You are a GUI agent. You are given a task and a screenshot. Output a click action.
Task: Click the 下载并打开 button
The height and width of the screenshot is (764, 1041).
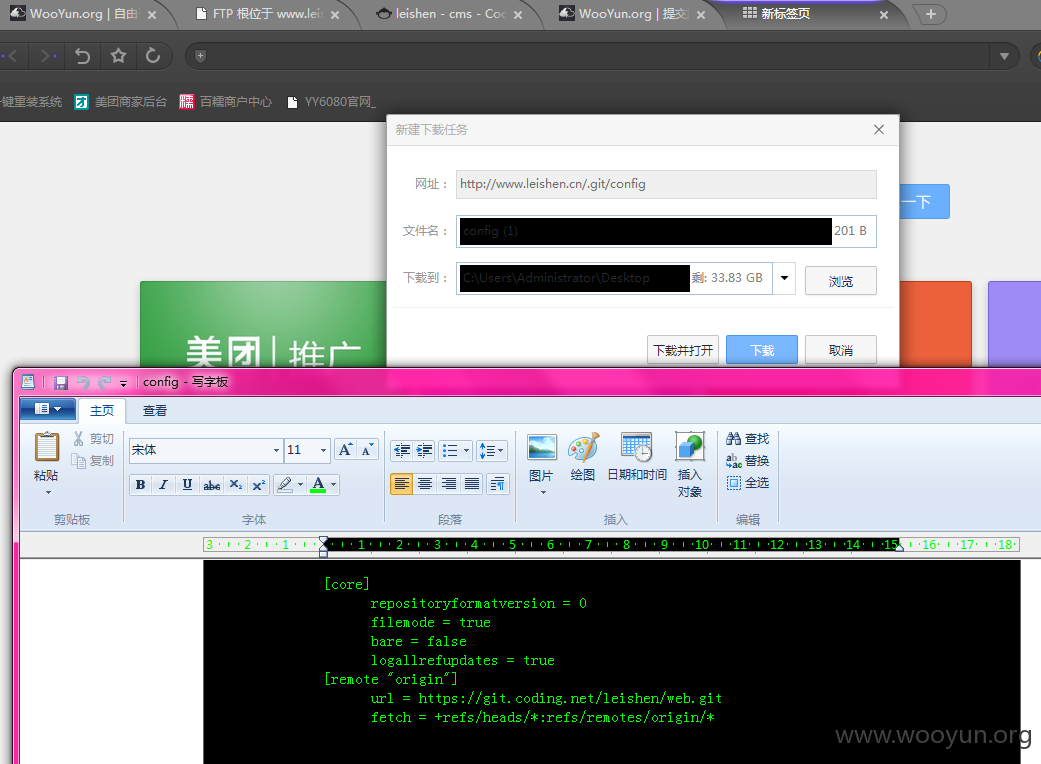pyautogui.click(x=683, y=350)
